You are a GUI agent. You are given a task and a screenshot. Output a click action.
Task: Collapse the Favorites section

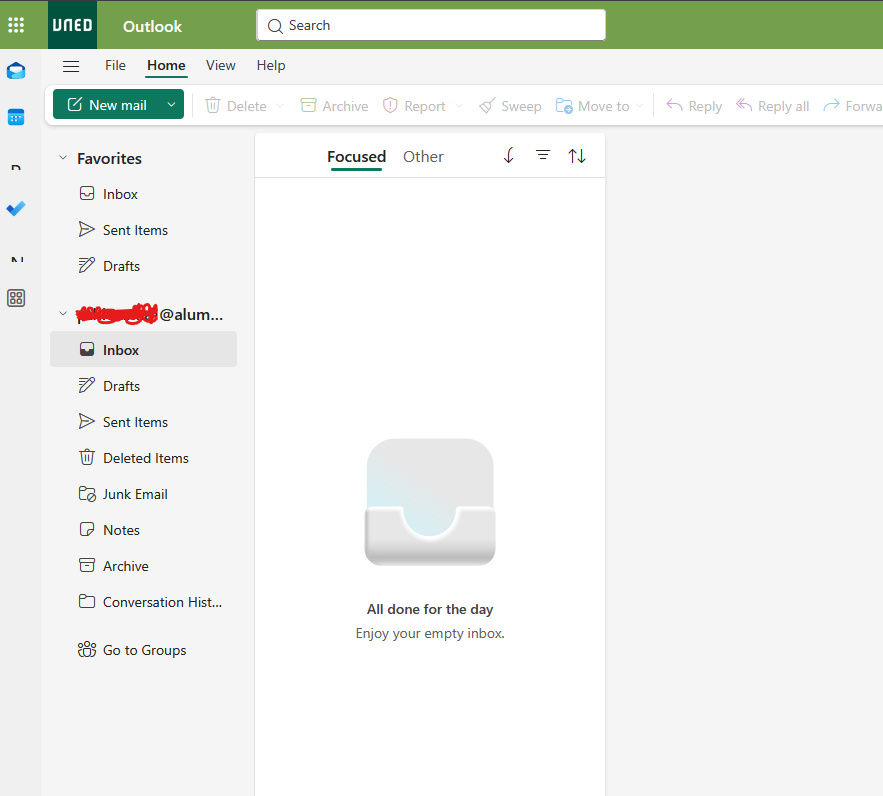(63, 158)
